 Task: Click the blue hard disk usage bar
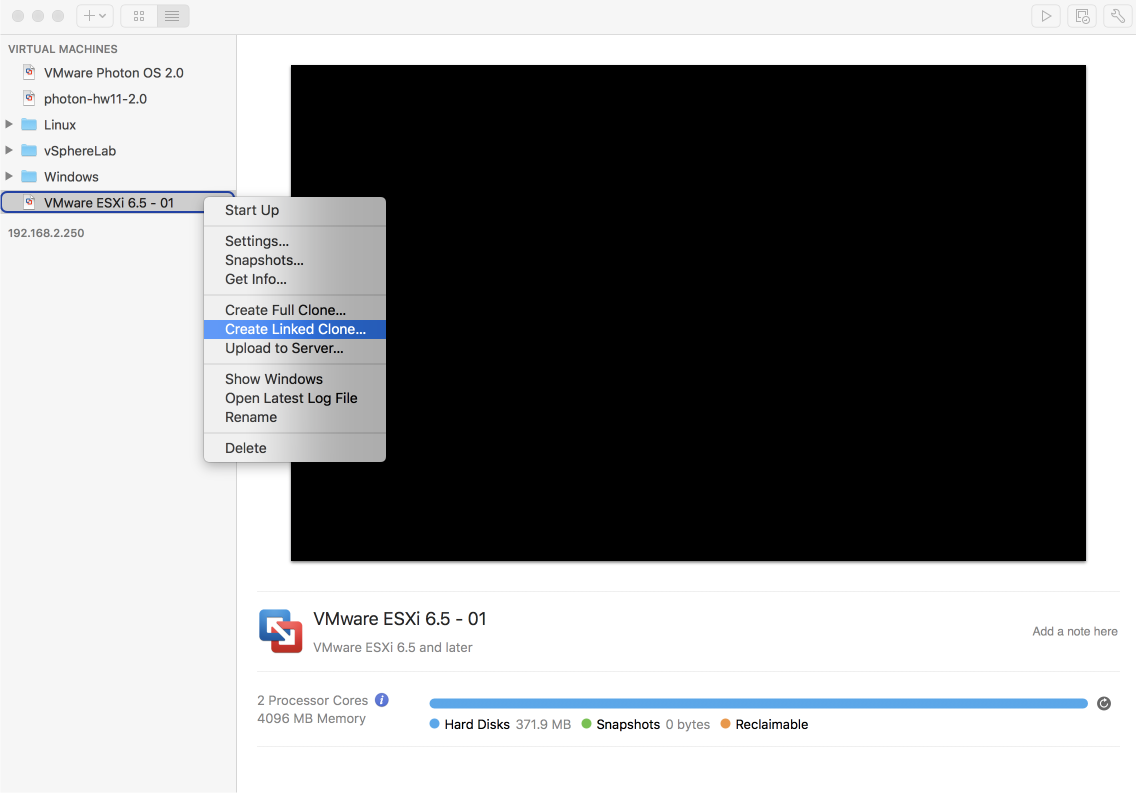pyautogui.click(x=757, y=704)
